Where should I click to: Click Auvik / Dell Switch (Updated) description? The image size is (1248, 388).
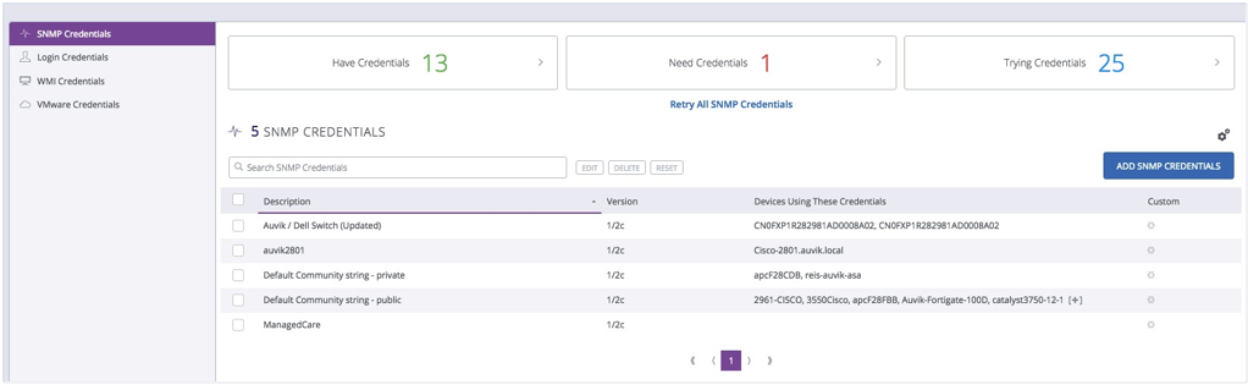click(x=322, y=226)
